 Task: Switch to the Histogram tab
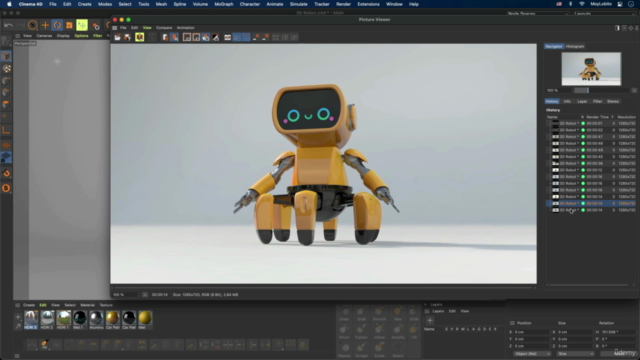pos(575,47)
